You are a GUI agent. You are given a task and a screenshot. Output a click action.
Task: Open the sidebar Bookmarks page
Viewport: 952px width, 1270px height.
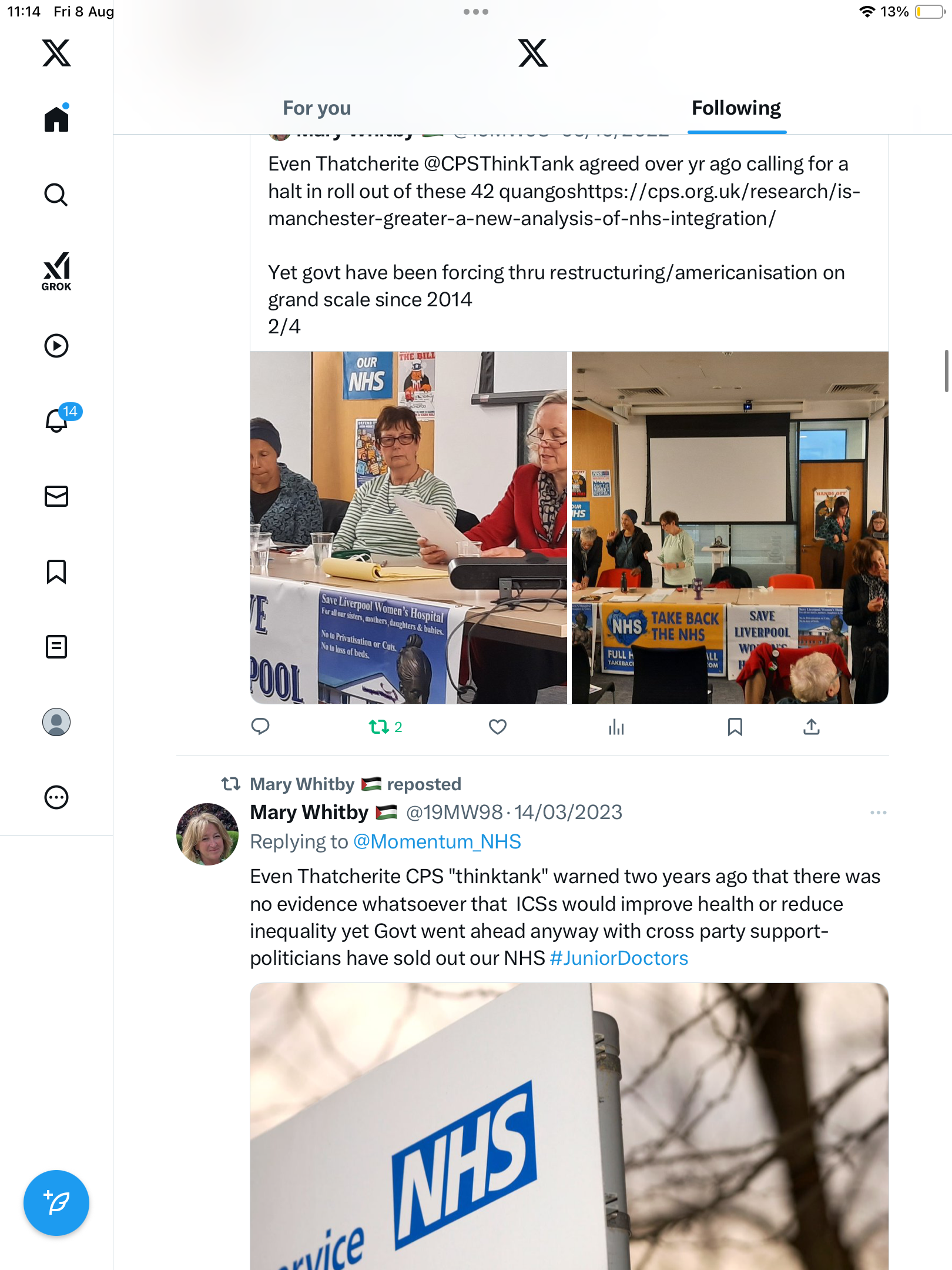tap(56, 571)
